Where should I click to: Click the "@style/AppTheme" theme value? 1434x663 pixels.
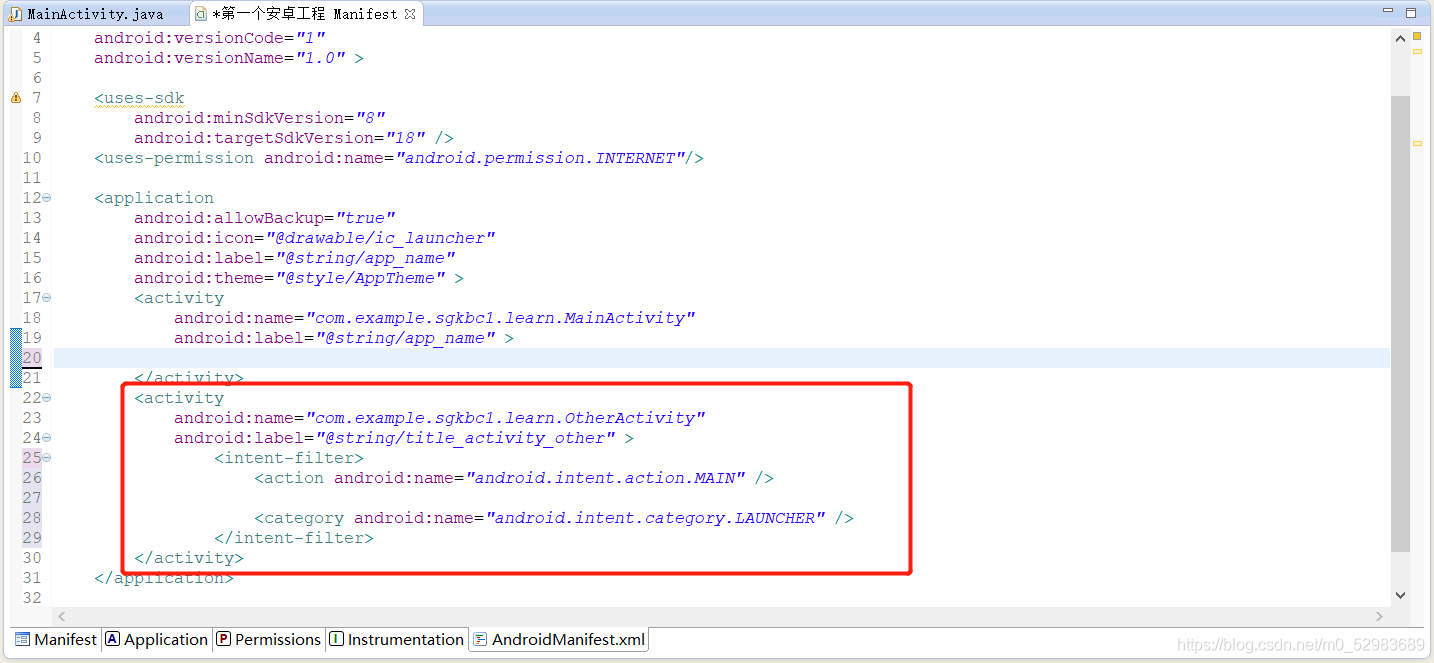pos(360,278)
